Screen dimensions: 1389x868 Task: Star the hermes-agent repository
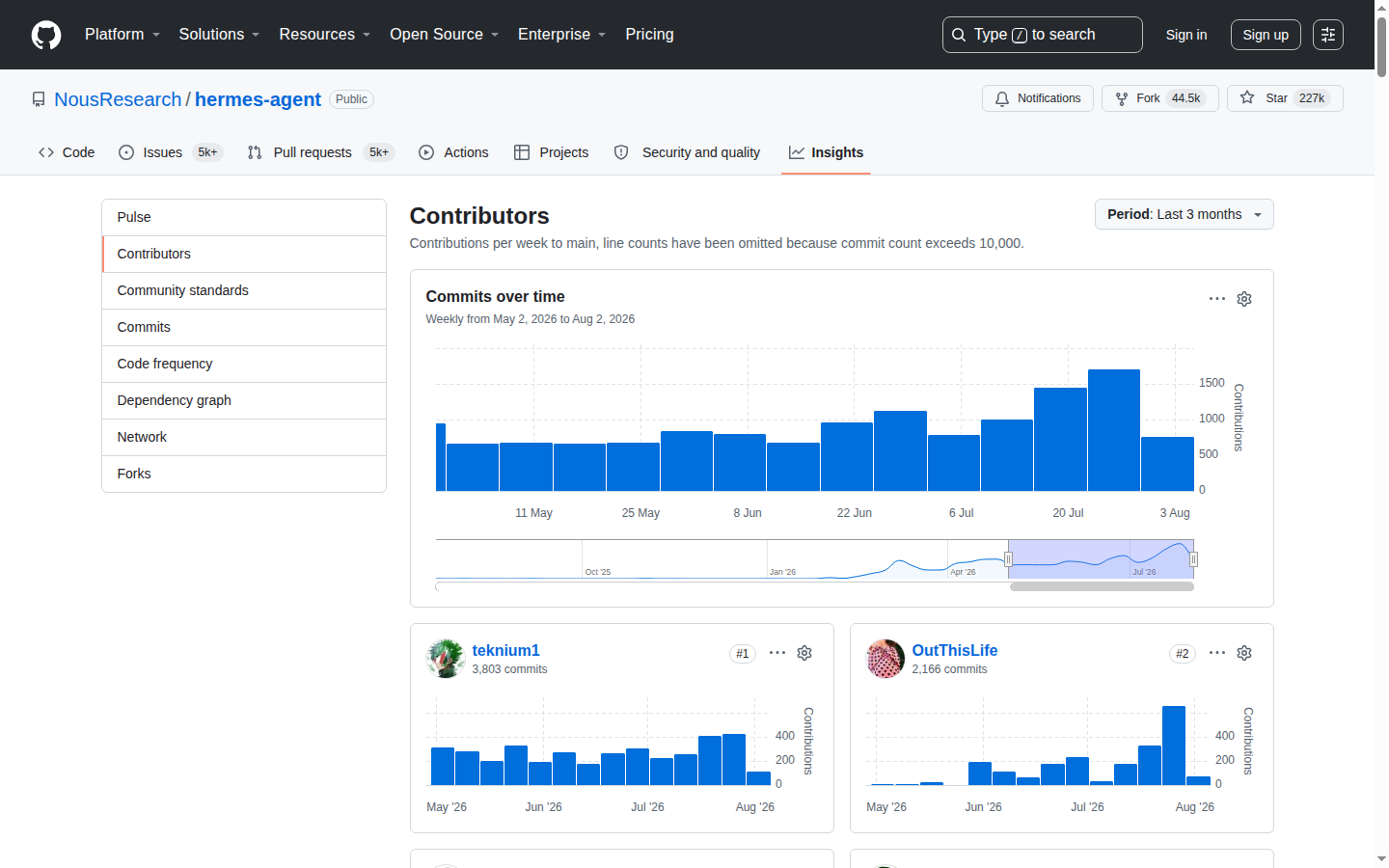coord(1285,98)
